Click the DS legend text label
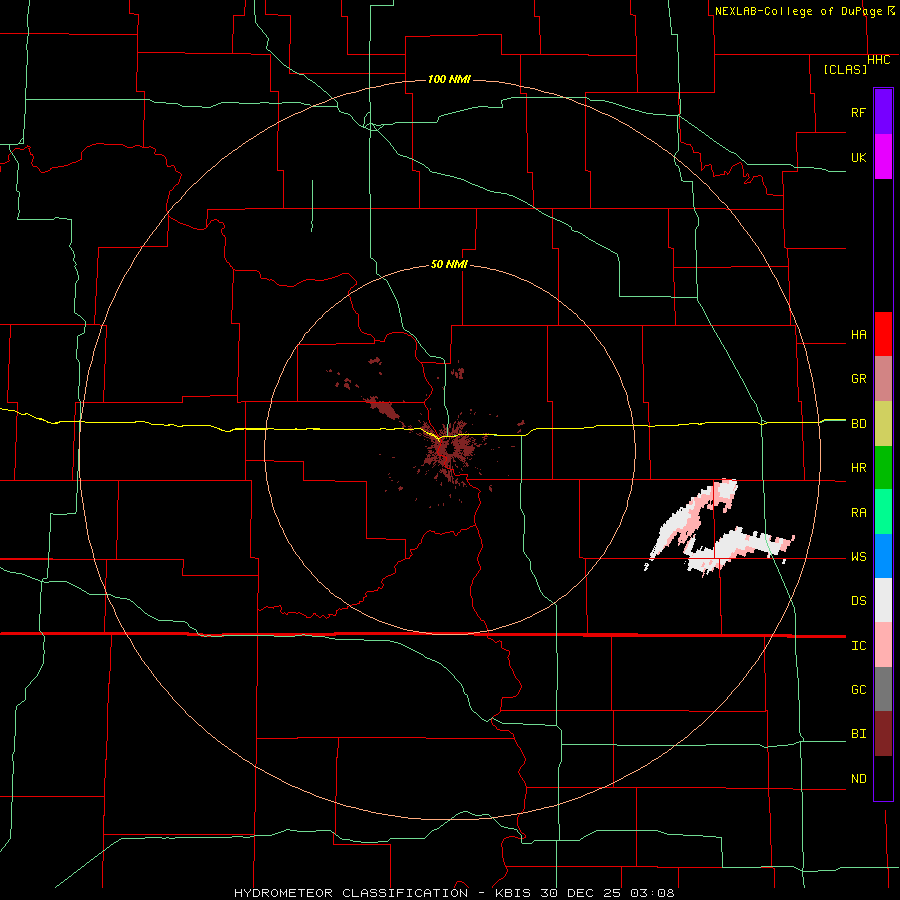This screenshot has height=900, width=900. click(x=858, y=601)
